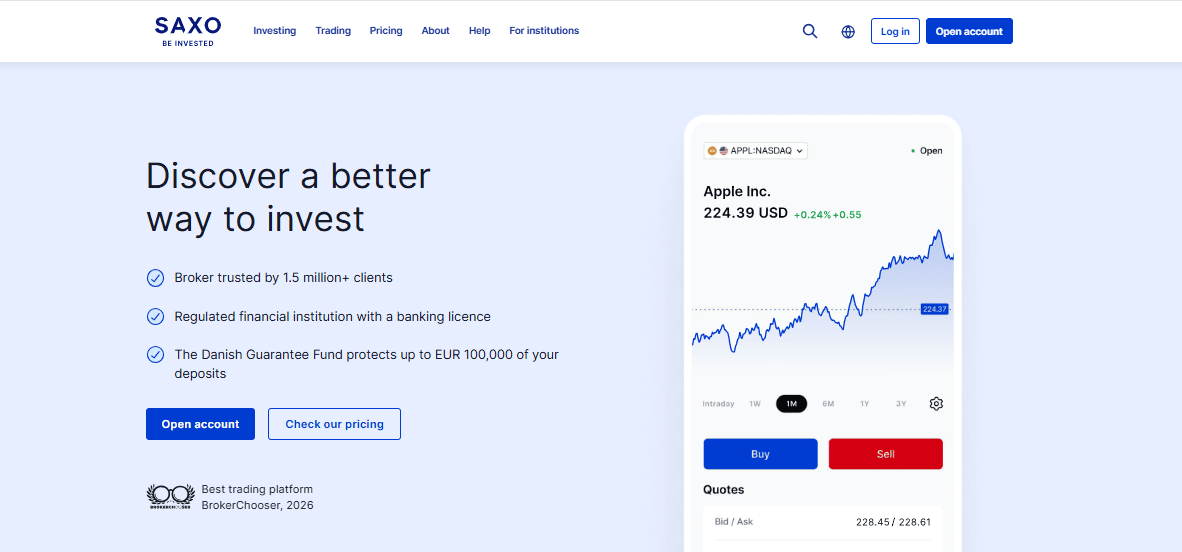This screenshot has width=1182, height=552.
Task: Click the Bid / Ask label
Action: tap(733, 522)
